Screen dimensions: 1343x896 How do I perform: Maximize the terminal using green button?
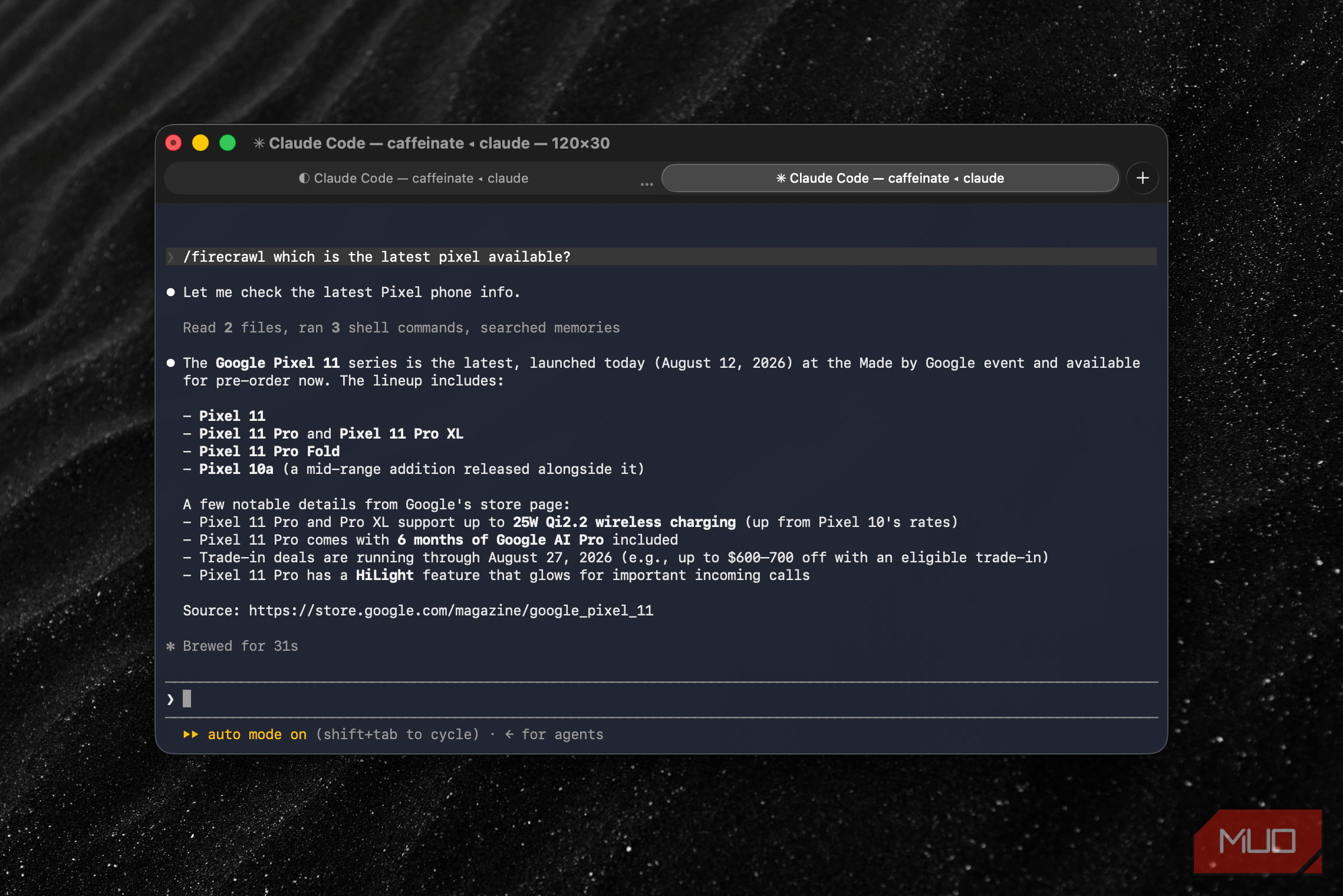[228, 143]
